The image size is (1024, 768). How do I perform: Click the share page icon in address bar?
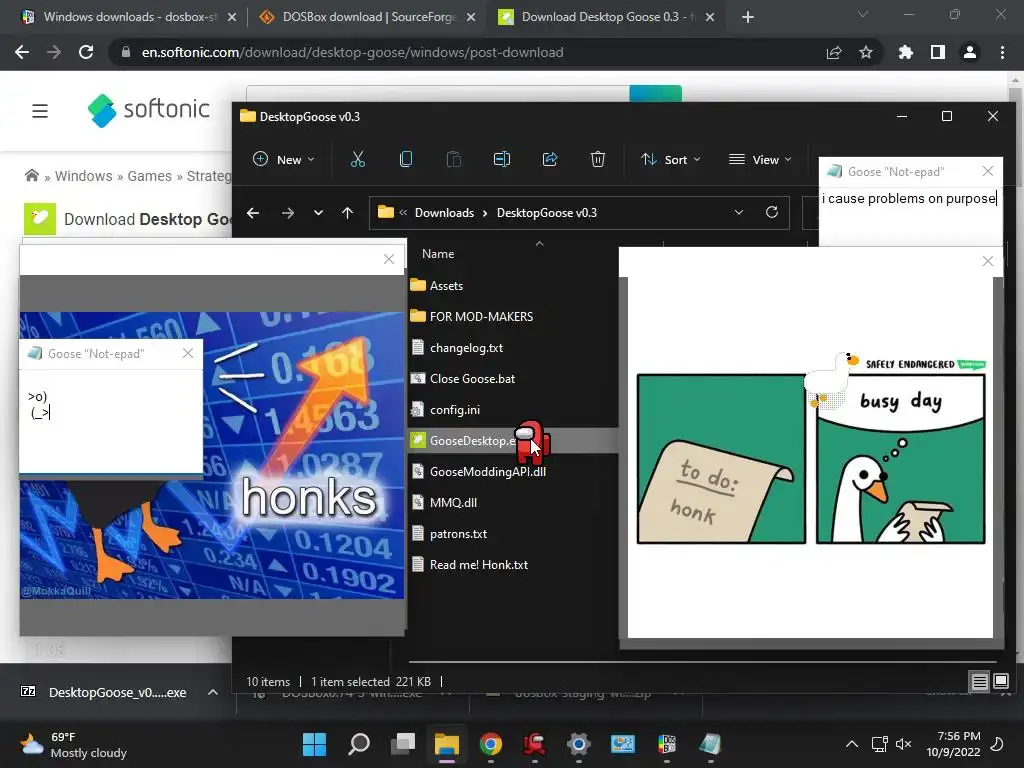click(x=834, y=52)
